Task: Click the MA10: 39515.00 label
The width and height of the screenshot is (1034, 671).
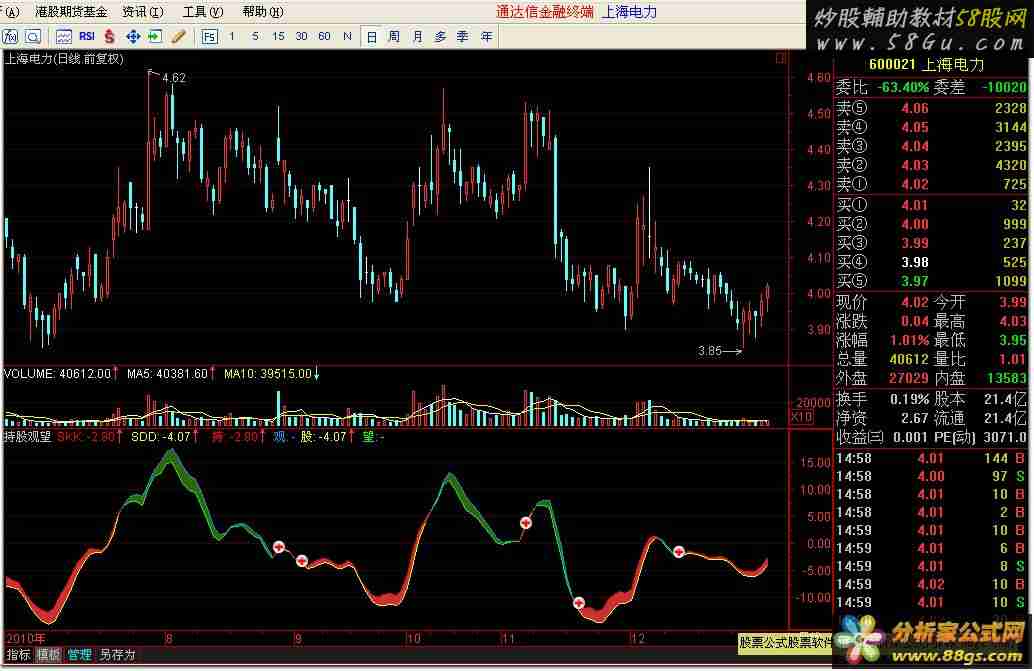Action: pos(267,374)
